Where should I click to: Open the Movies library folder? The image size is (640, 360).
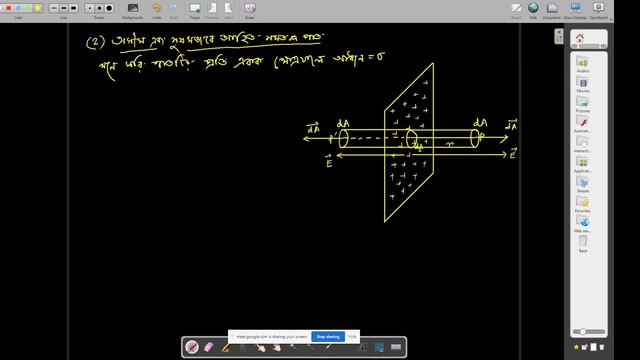[582, 85]
